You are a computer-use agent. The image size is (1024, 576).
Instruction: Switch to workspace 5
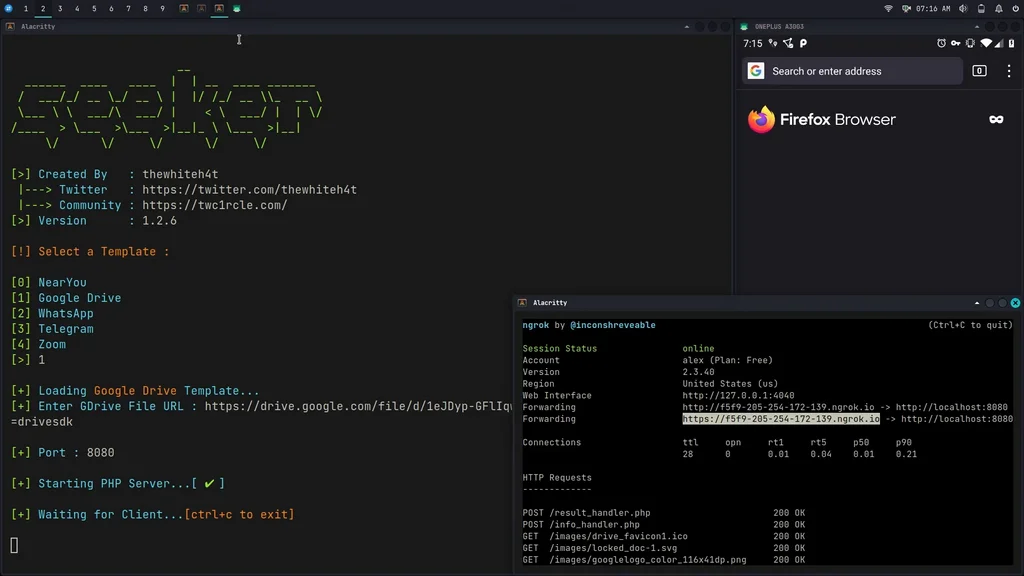pyautogui.click(x=93, y=9)
